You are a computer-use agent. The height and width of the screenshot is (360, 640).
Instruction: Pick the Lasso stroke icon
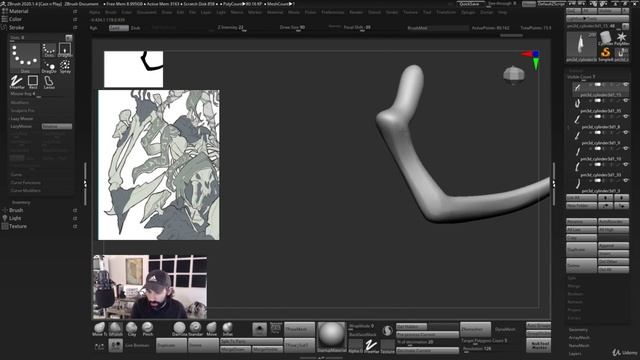point(49,82)
